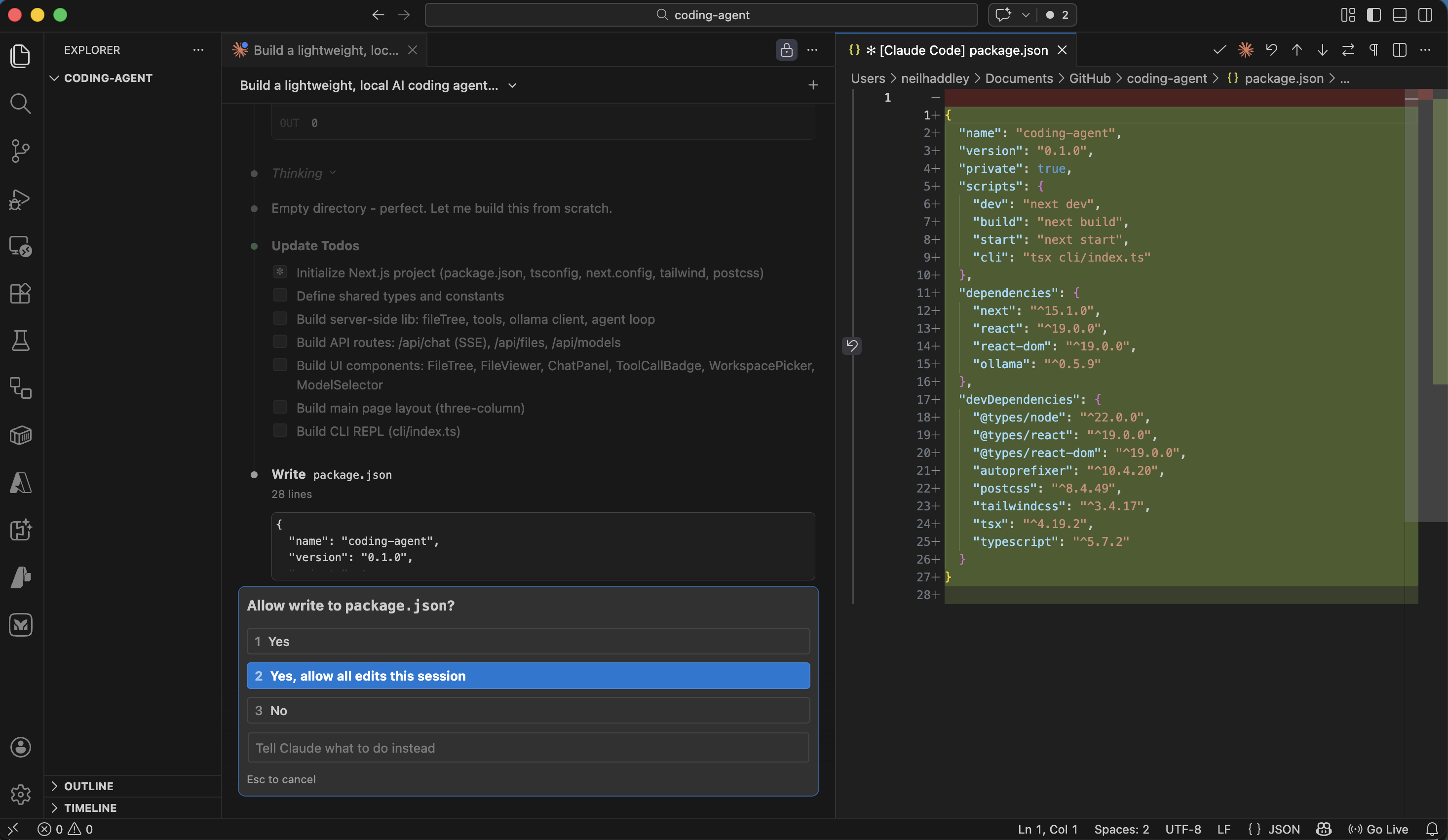Check 'Build main page layout' todo item
Screen dimensions: 1448x840
[280, 407]
